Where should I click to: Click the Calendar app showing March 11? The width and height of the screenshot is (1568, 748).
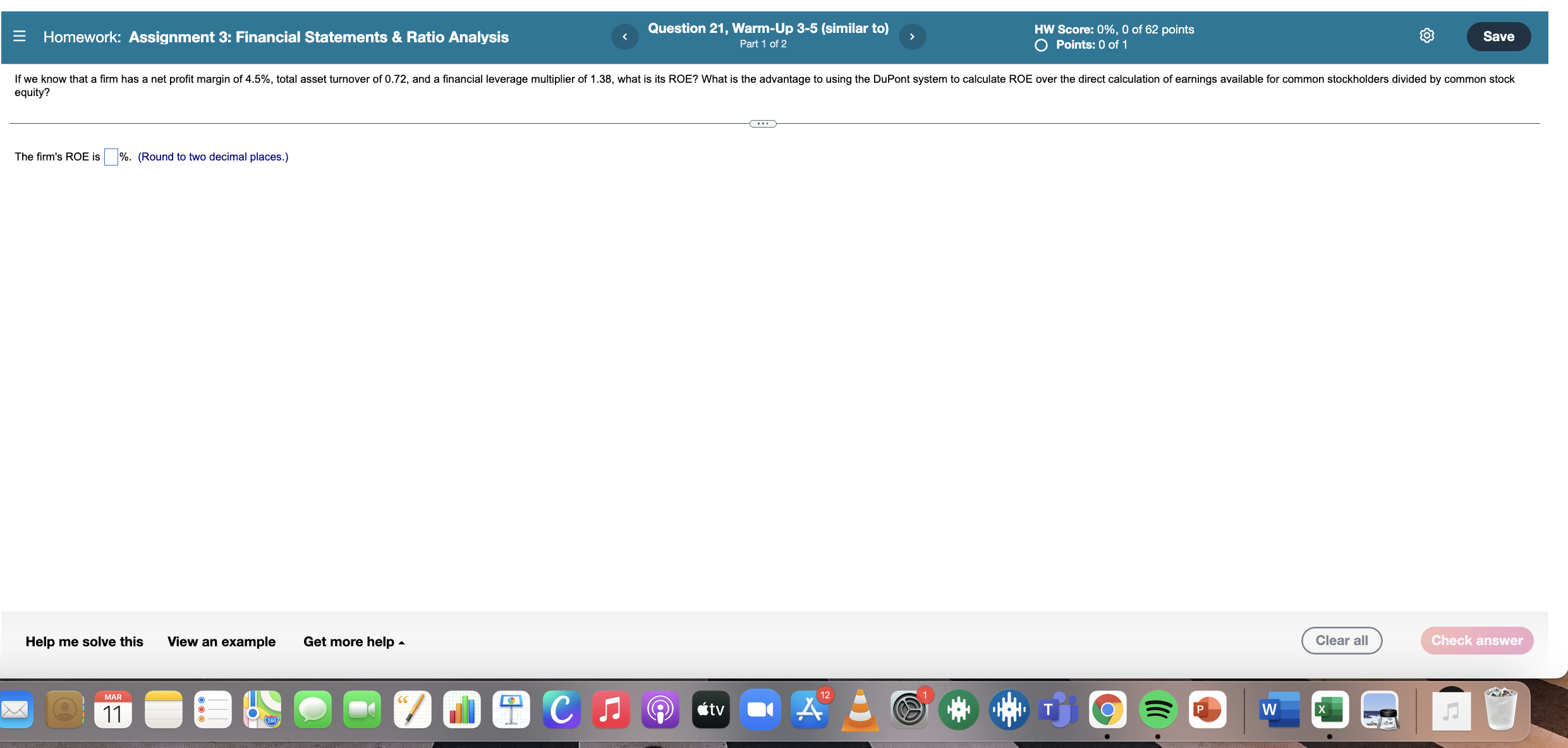[112, 709]
